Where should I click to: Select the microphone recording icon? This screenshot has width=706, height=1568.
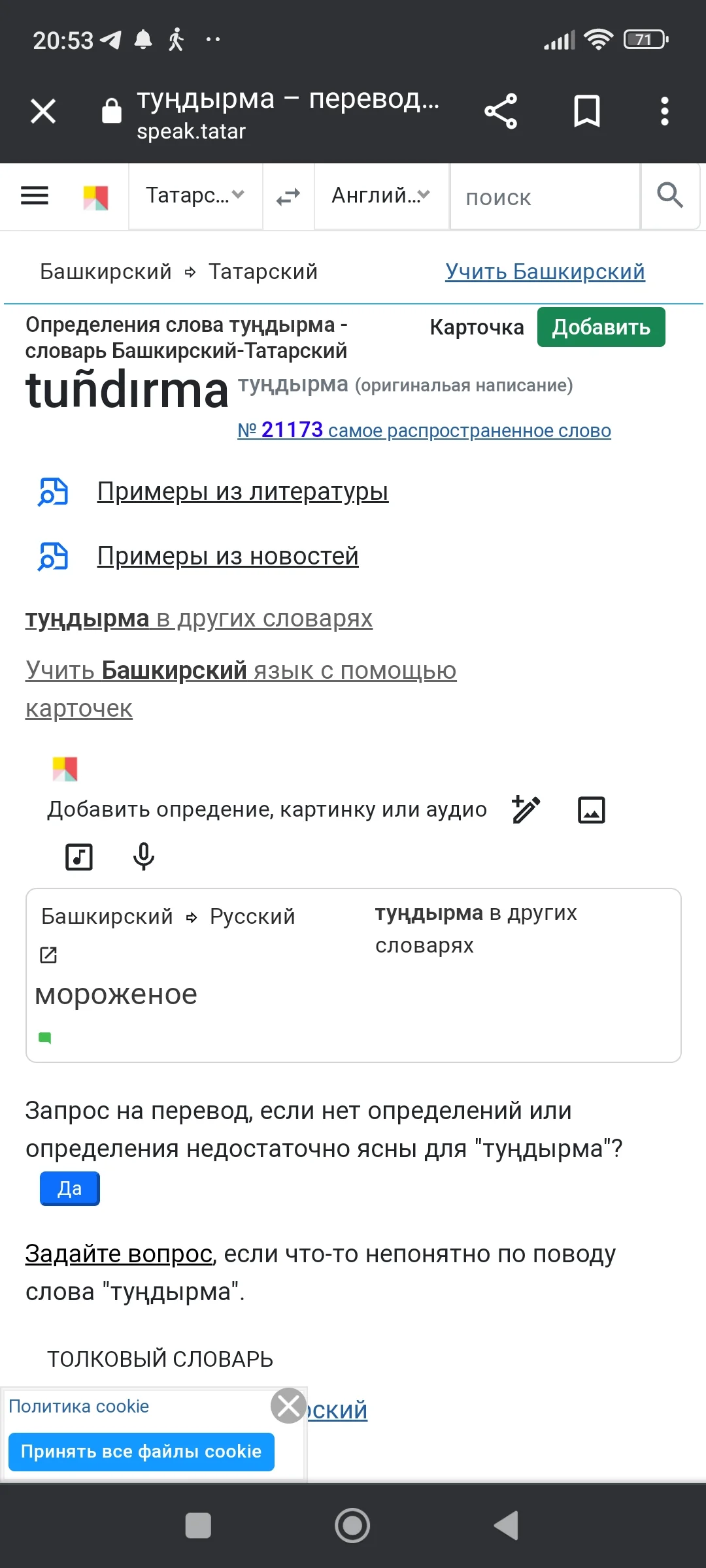point(143,856)
